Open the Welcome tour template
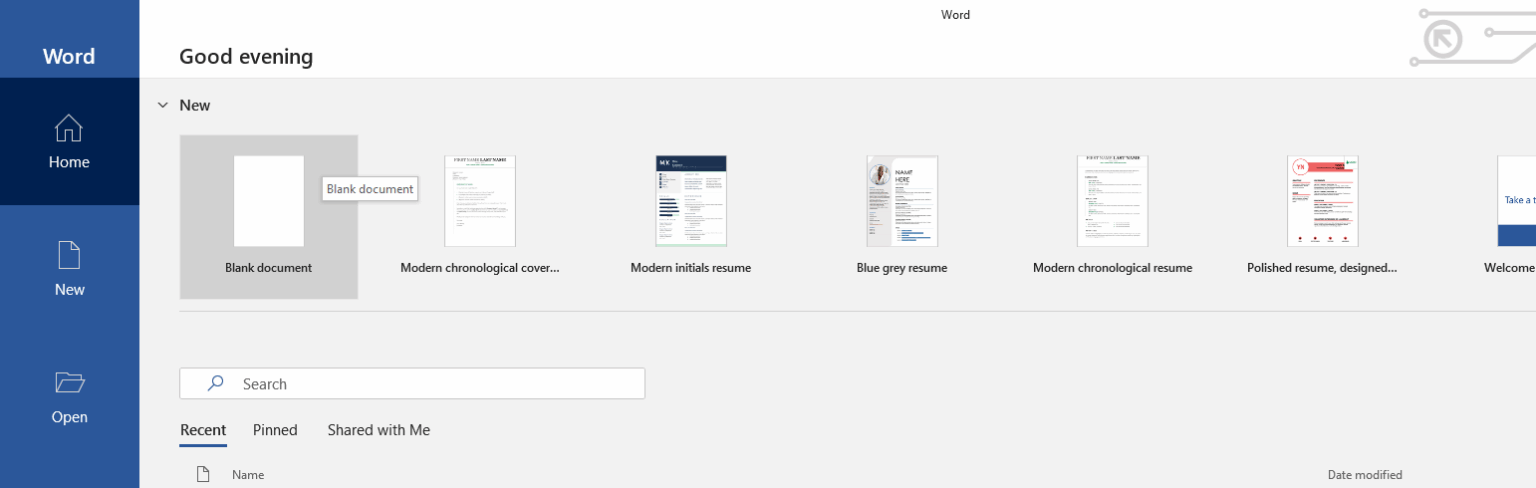1536x488 pixels. point(1516,217)
